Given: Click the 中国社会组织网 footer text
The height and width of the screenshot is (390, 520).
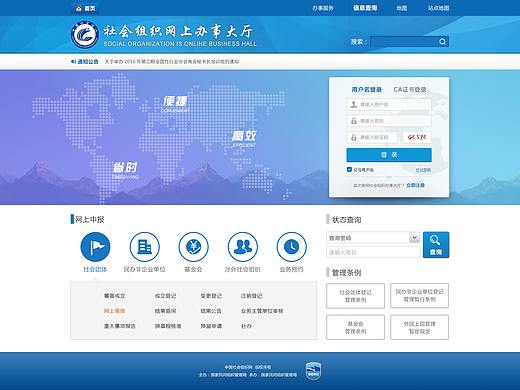Looking at the screenshot, I should pyautogui.click(x=238, y=367).
